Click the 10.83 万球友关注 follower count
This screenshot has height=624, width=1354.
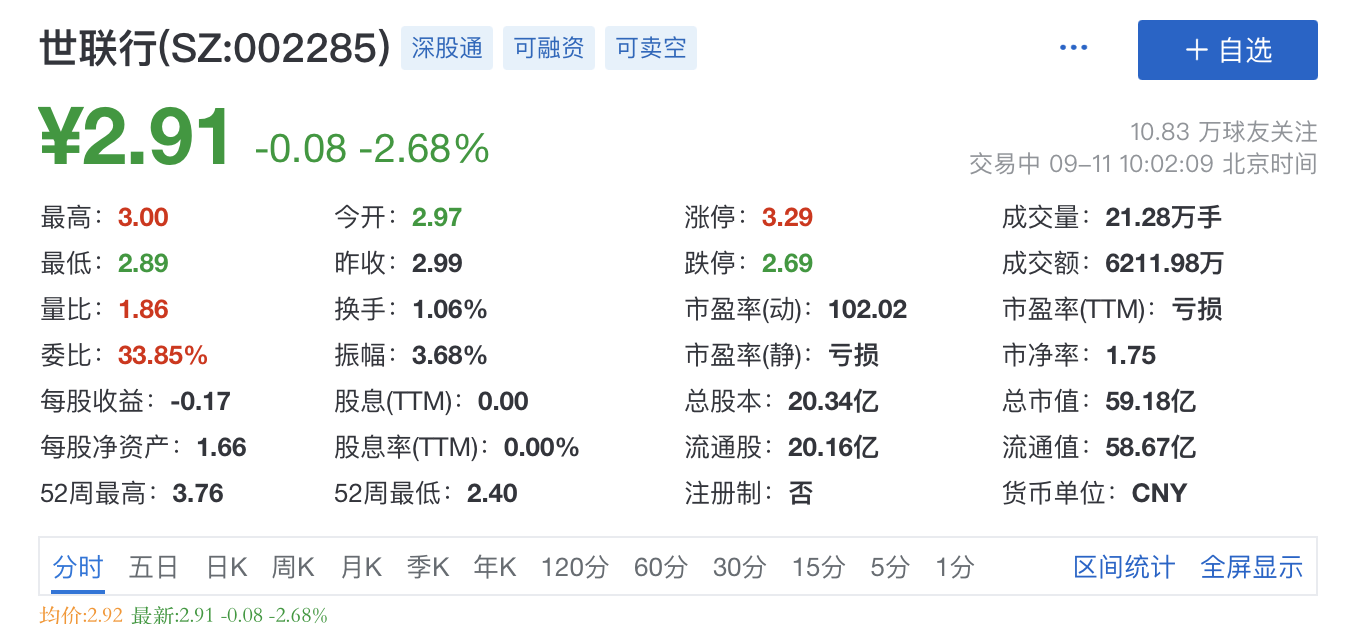pyautogui.click(x=1223, y=132)
